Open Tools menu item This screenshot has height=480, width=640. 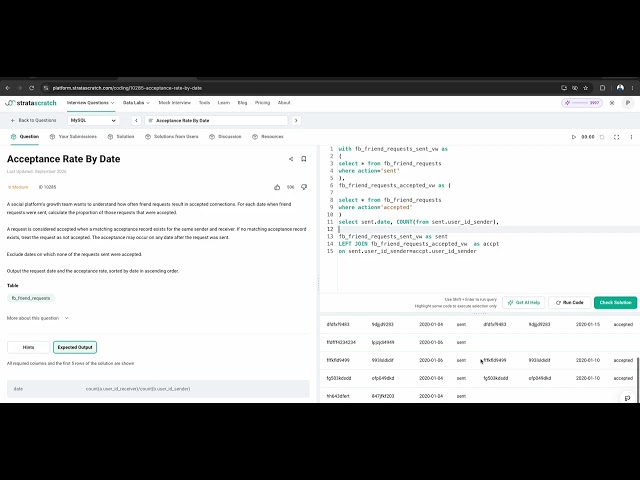tap(204, 103)
